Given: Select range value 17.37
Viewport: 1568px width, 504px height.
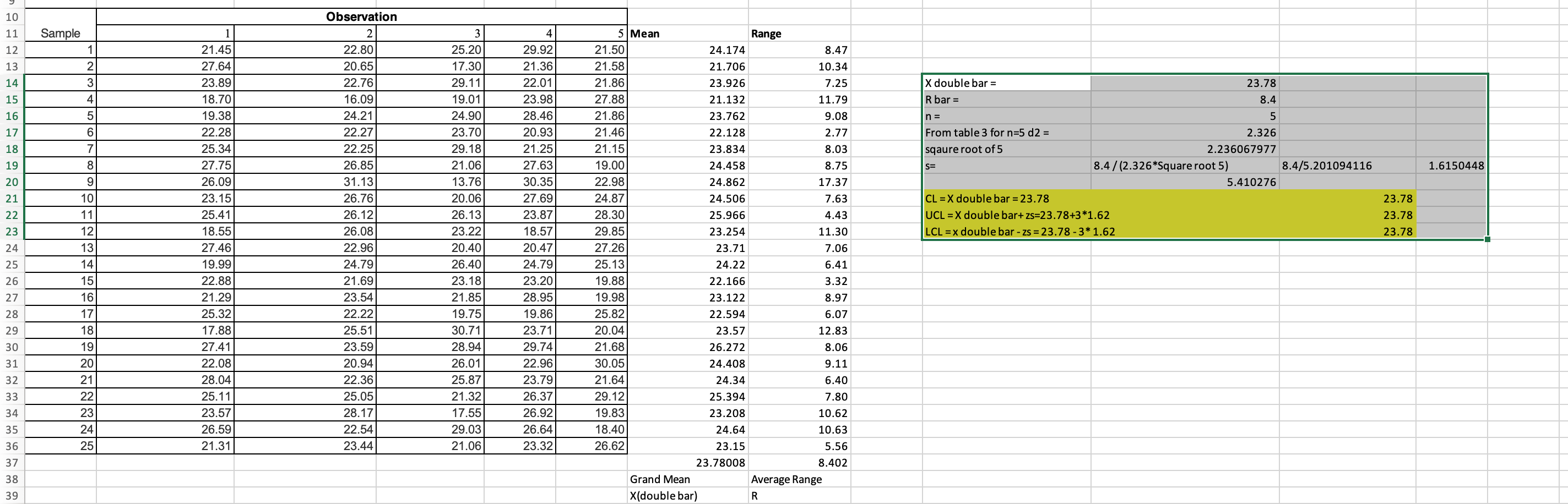Looking at the screenshot, I should point(799,182).
